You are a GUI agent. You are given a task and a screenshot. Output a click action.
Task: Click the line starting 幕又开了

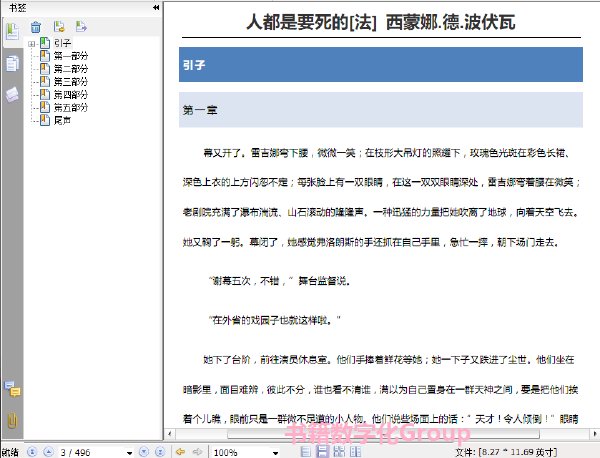pyautogui.click(x=386, y=153)
